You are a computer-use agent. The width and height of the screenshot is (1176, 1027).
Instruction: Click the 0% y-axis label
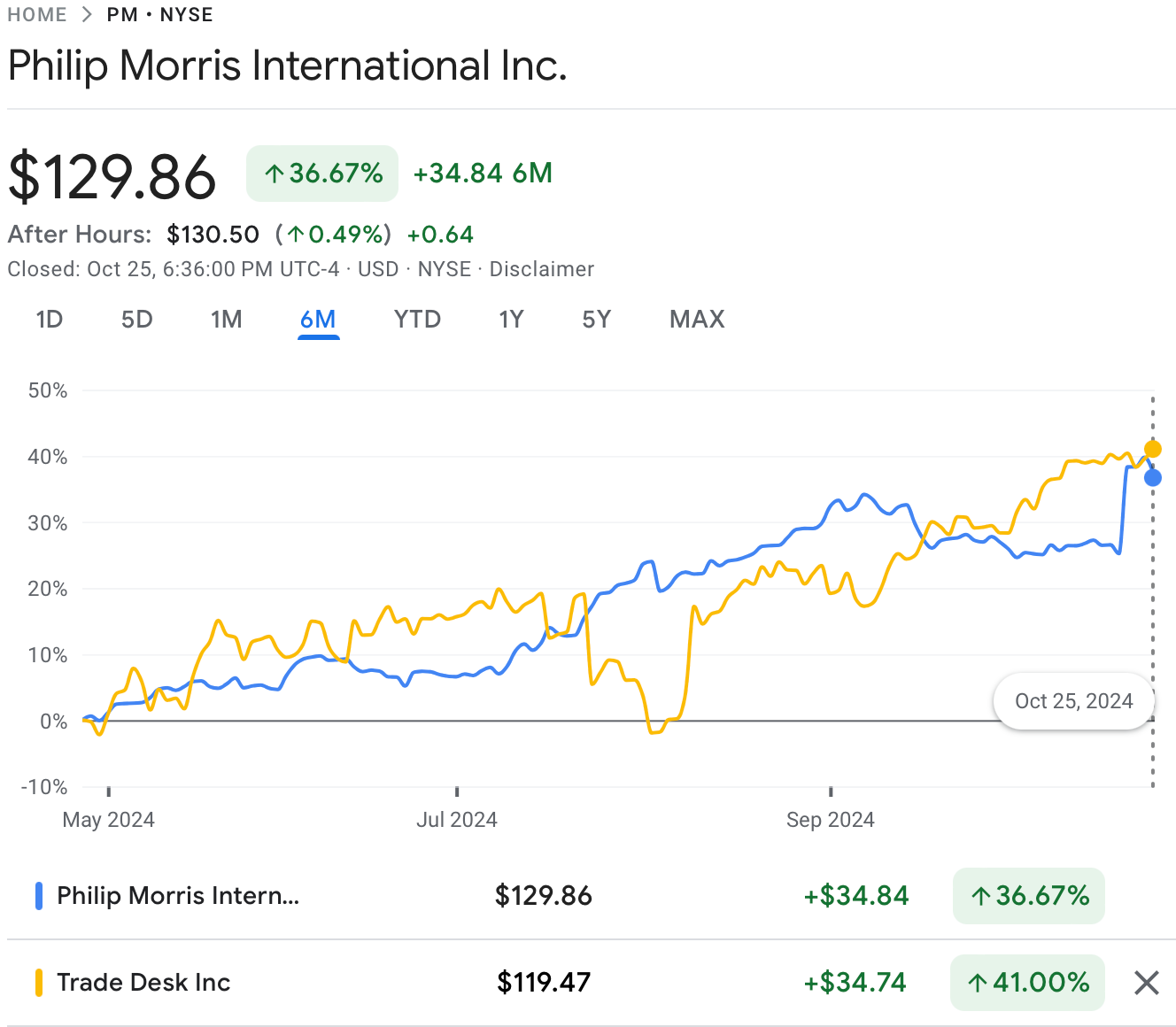tap(53, 722)
